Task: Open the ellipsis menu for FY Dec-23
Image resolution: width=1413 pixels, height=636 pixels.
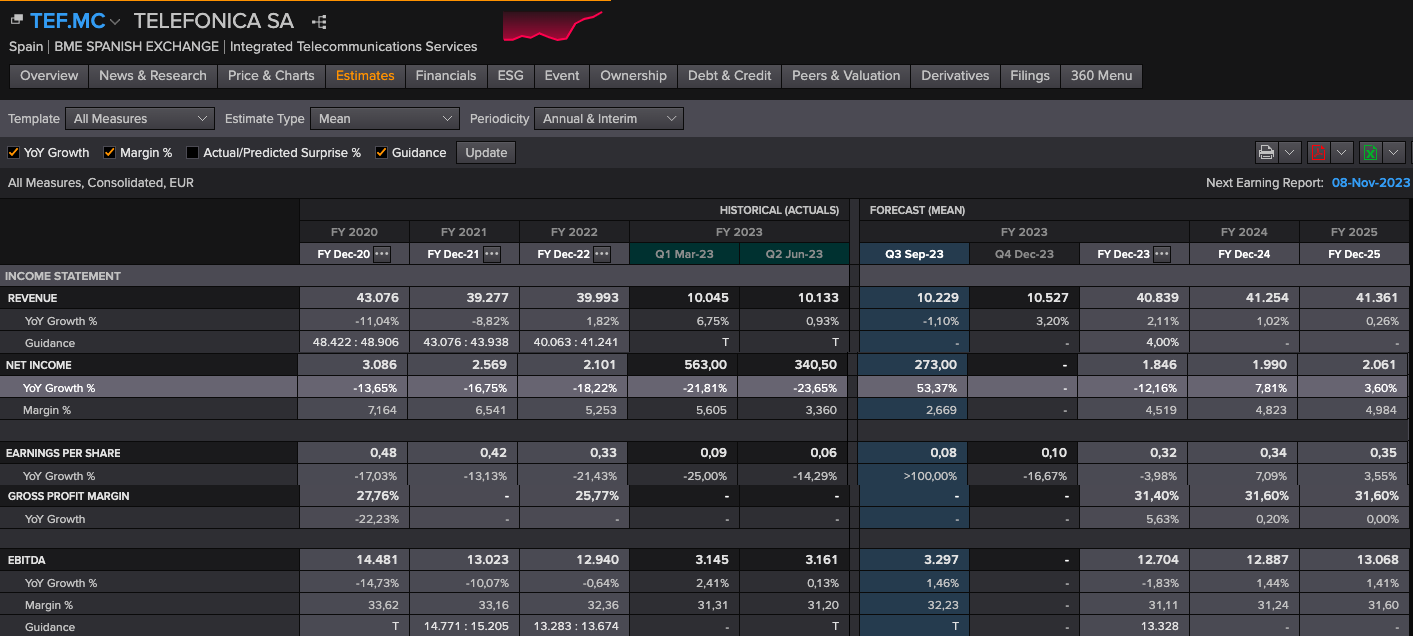Action: pyautogui.click(x=1162, y=254)
